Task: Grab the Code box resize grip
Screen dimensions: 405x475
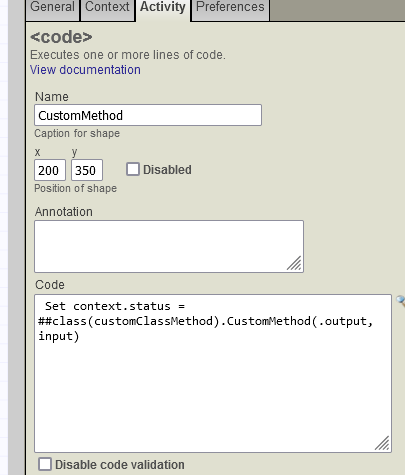Action: pos(382,443)
